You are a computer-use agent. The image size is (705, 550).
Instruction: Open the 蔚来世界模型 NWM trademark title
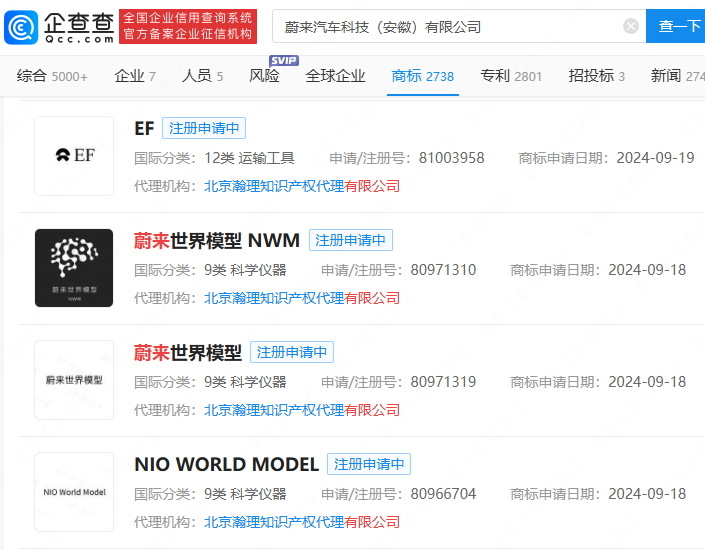216,240
